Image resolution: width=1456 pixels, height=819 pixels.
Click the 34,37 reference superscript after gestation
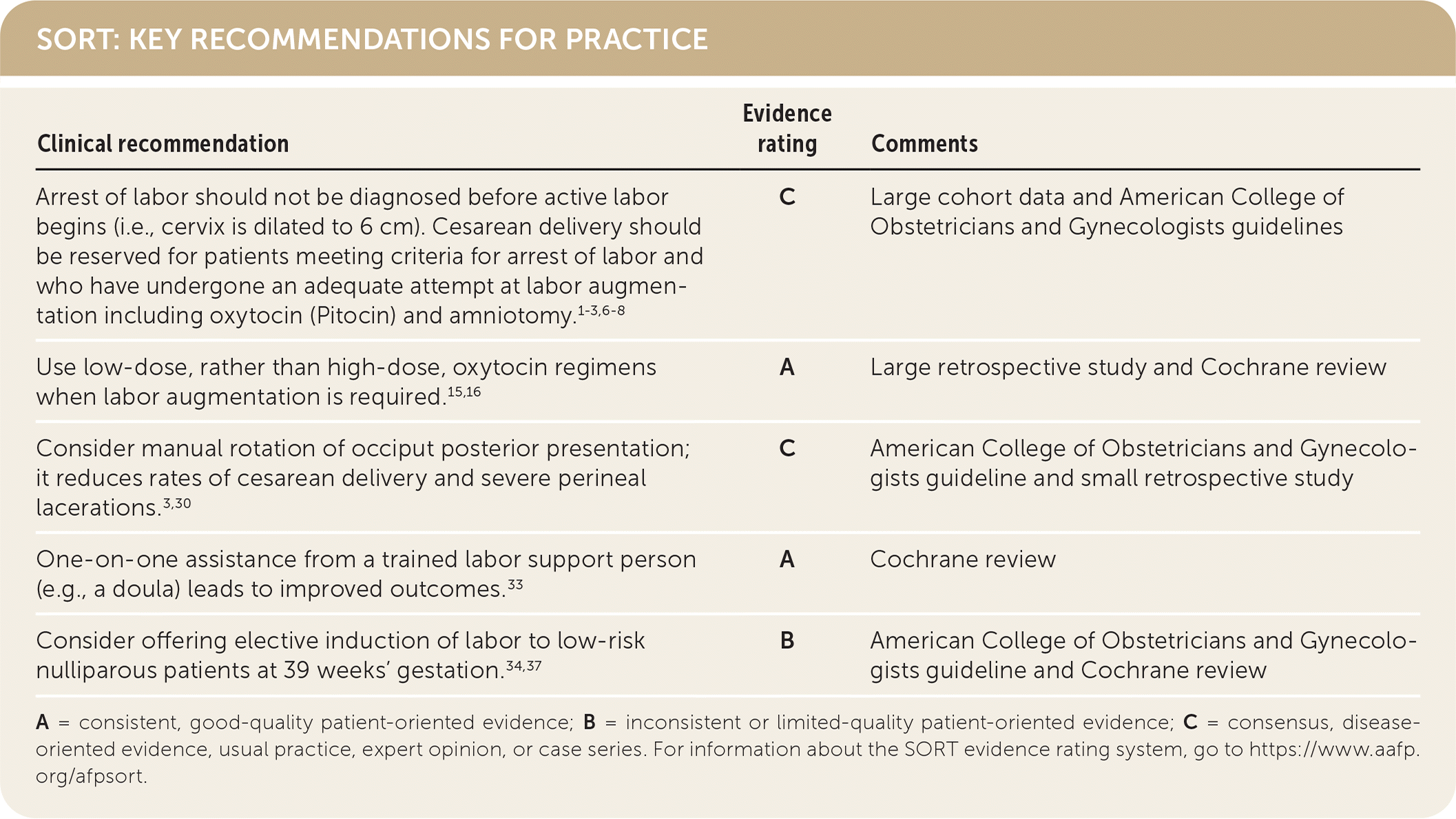tap(523, 666)
